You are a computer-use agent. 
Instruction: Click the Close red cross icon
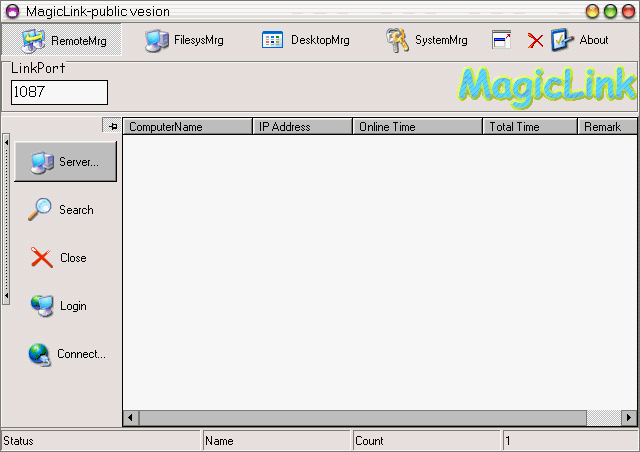[x=42, y=258]
